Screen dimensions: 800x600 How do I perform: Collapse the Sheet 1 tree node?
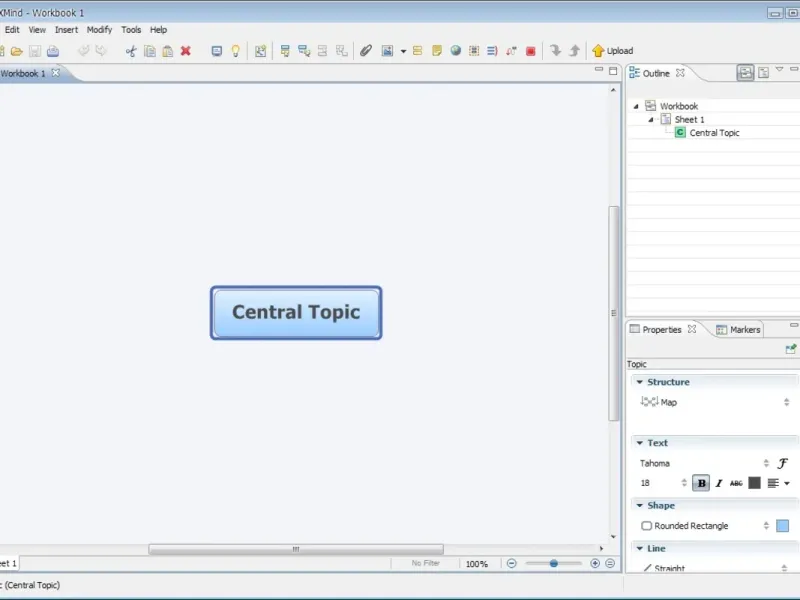(x=651, y=119)
